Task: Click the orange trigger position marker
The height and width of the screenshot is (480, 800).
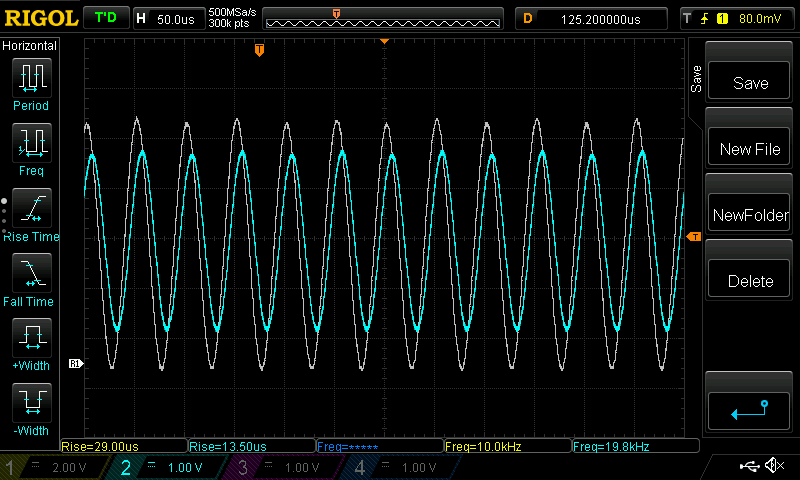Action: coord(259,50)
